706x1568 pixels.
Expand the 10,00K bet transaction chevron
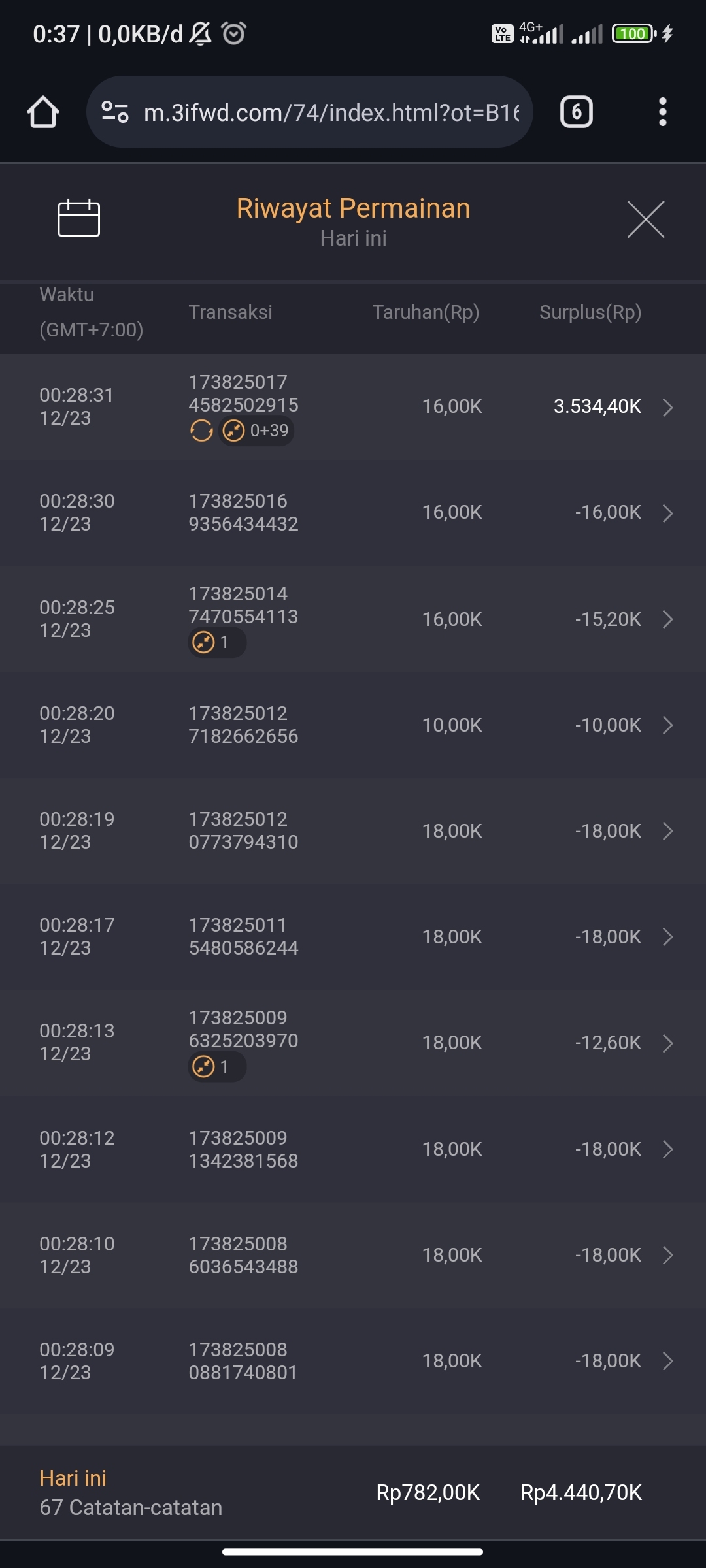pos(667,725)
